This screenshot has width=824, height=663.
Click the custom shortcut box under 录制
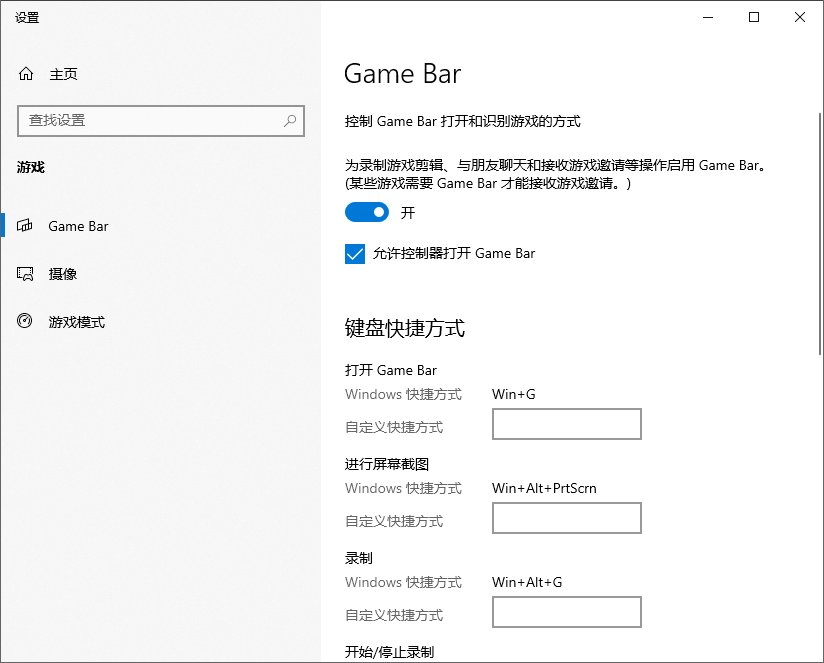pos(566,612)
